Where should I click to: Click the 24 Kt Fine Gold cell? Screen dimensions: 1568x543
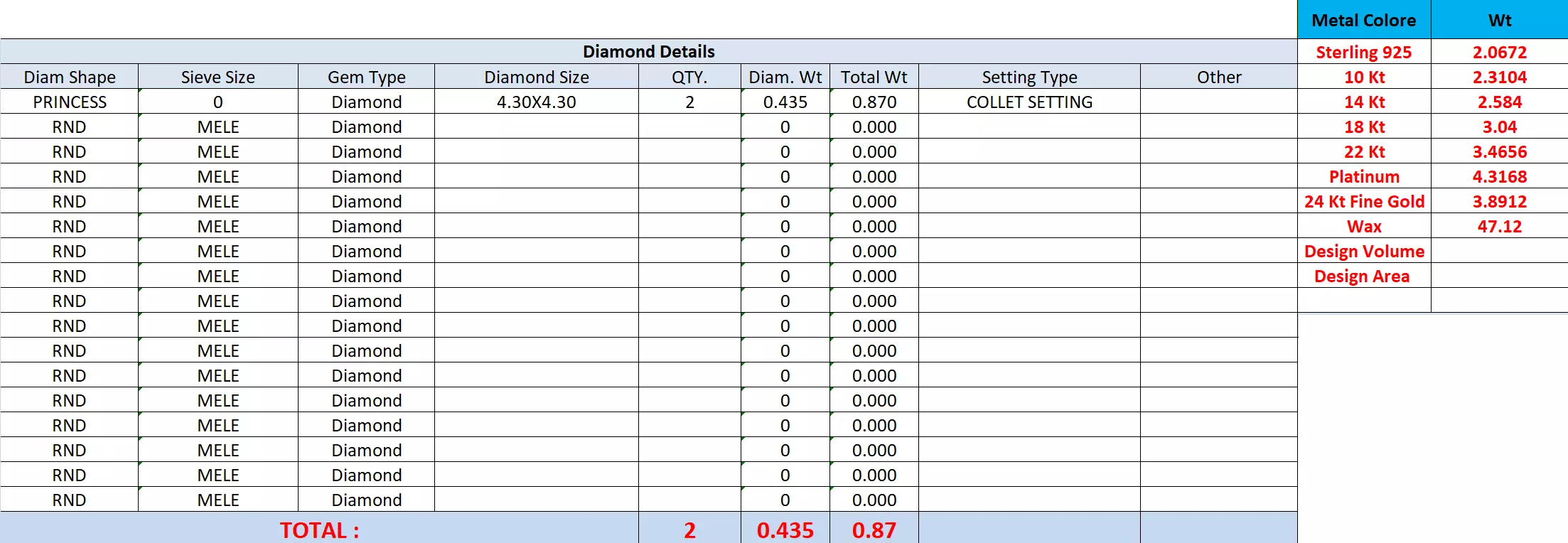[1364, 201]
